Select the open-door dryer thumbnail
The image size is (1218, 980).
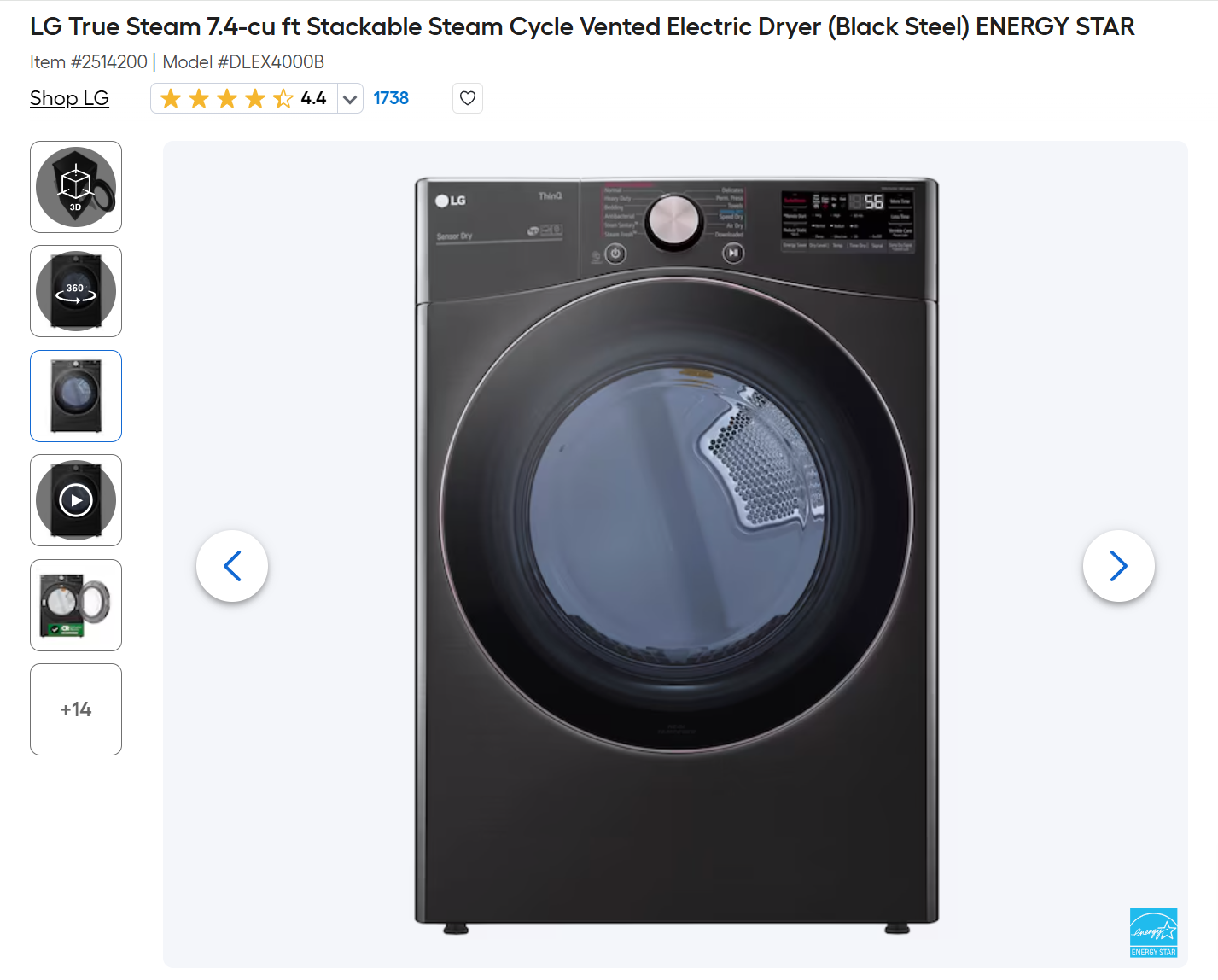(76, 605)
